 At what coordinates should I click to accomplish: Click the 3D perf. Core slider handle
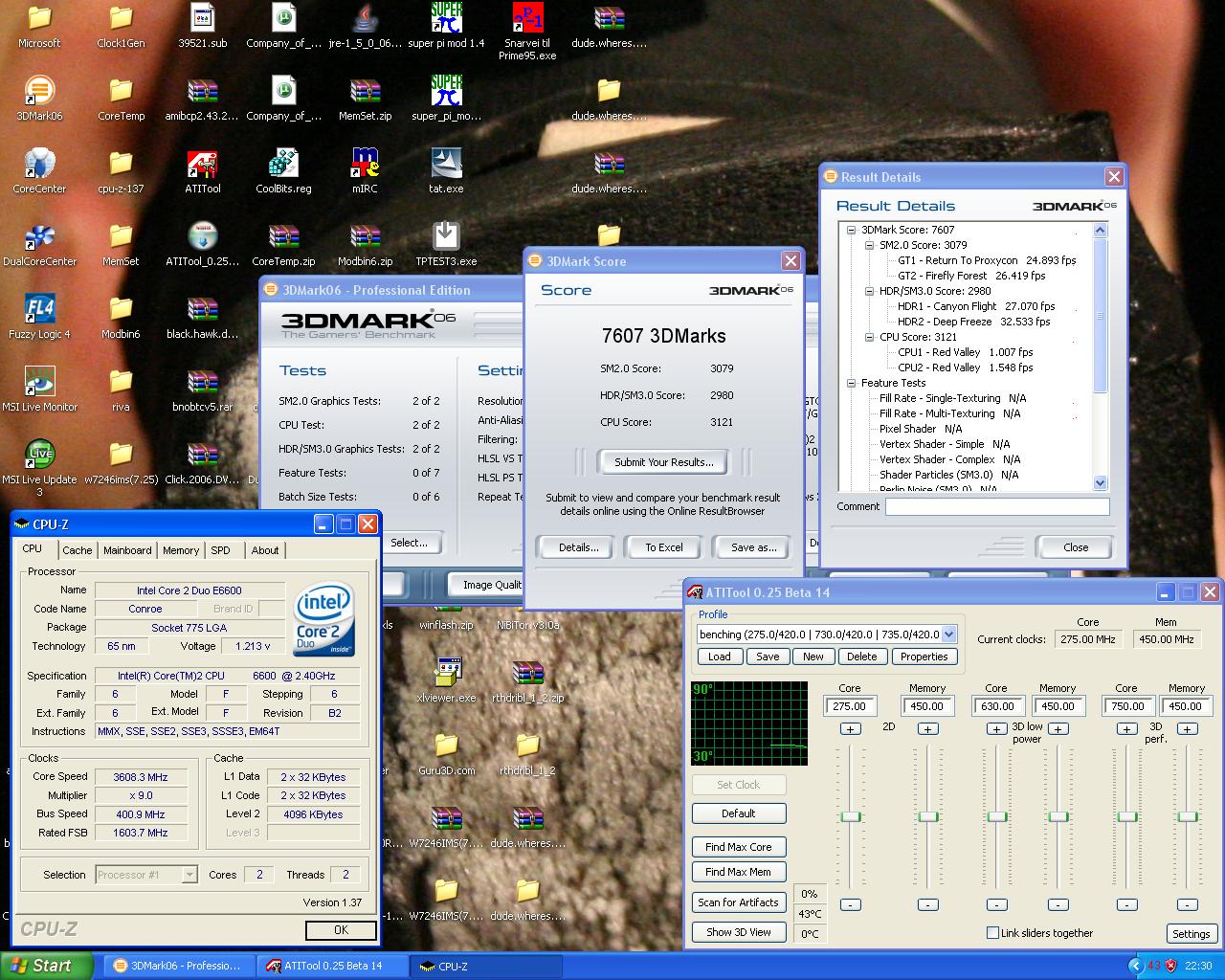pyautogui.click(x=1126, y=816)
